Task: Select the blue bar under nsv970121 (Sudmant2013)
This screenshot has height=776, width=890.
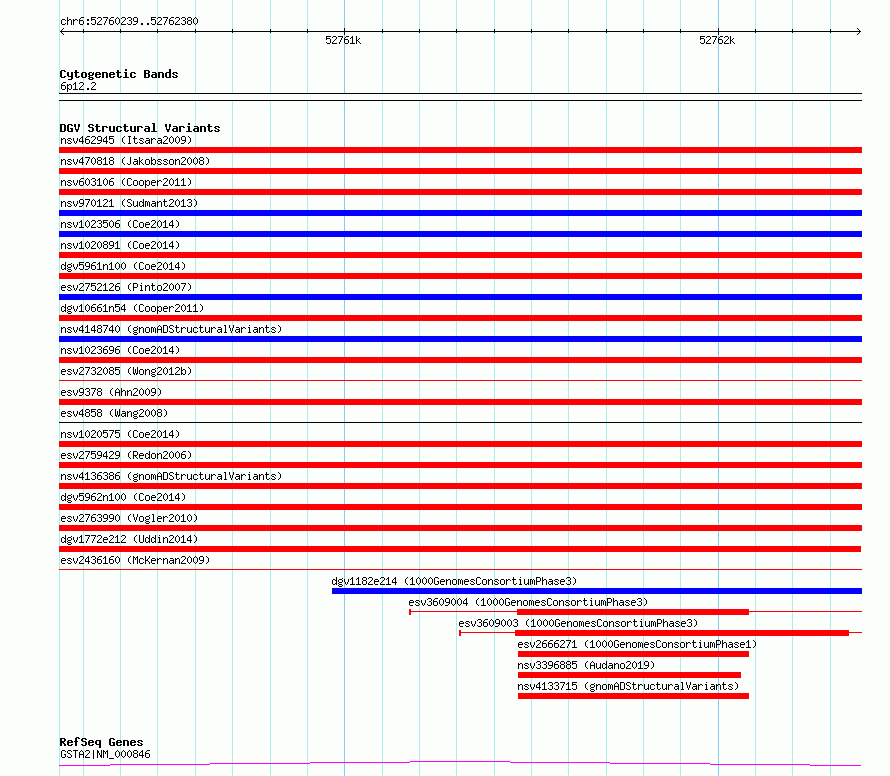Action: (x=460, y=213)
